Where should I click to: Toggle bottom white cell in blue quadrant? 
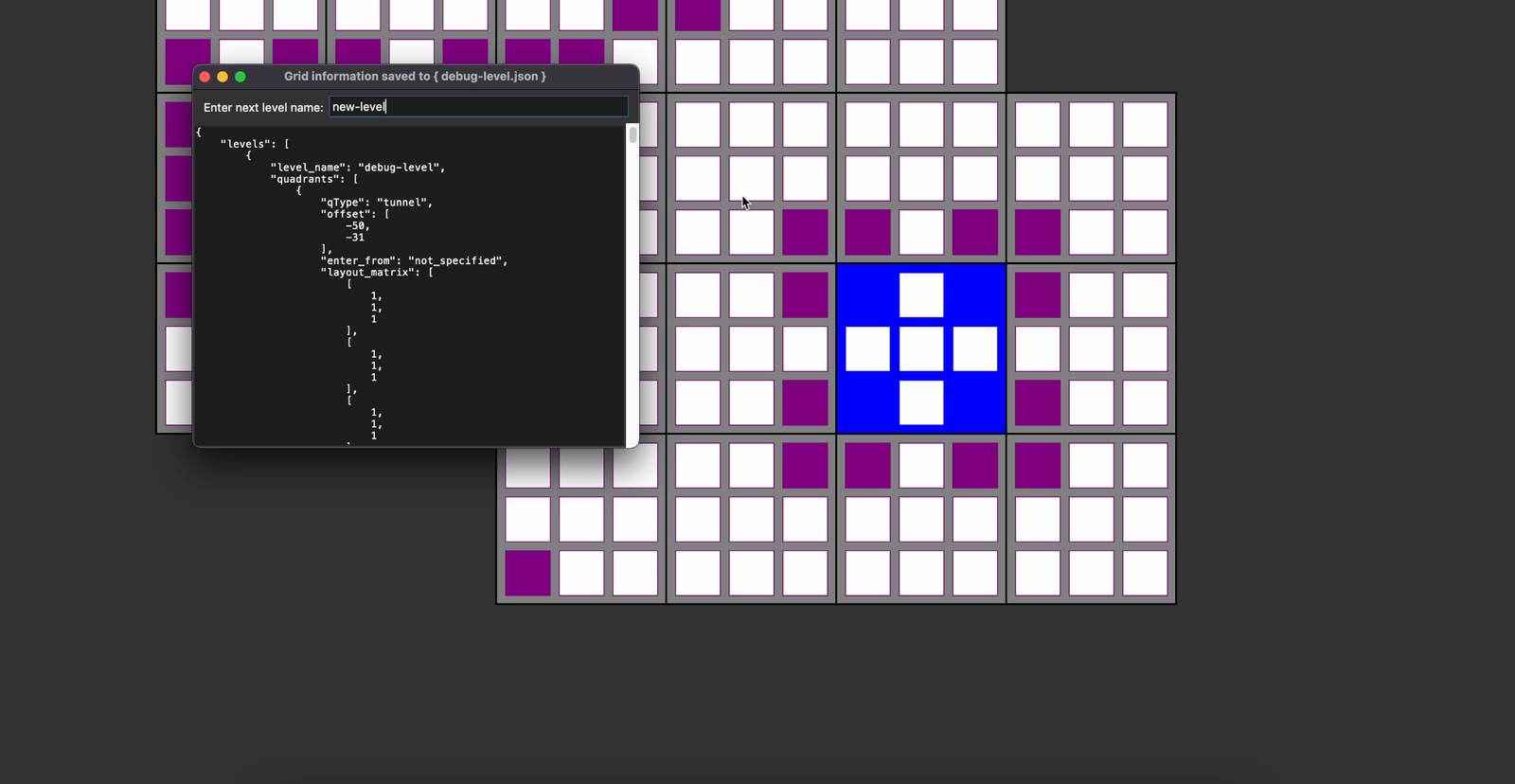tap(921, 402)
